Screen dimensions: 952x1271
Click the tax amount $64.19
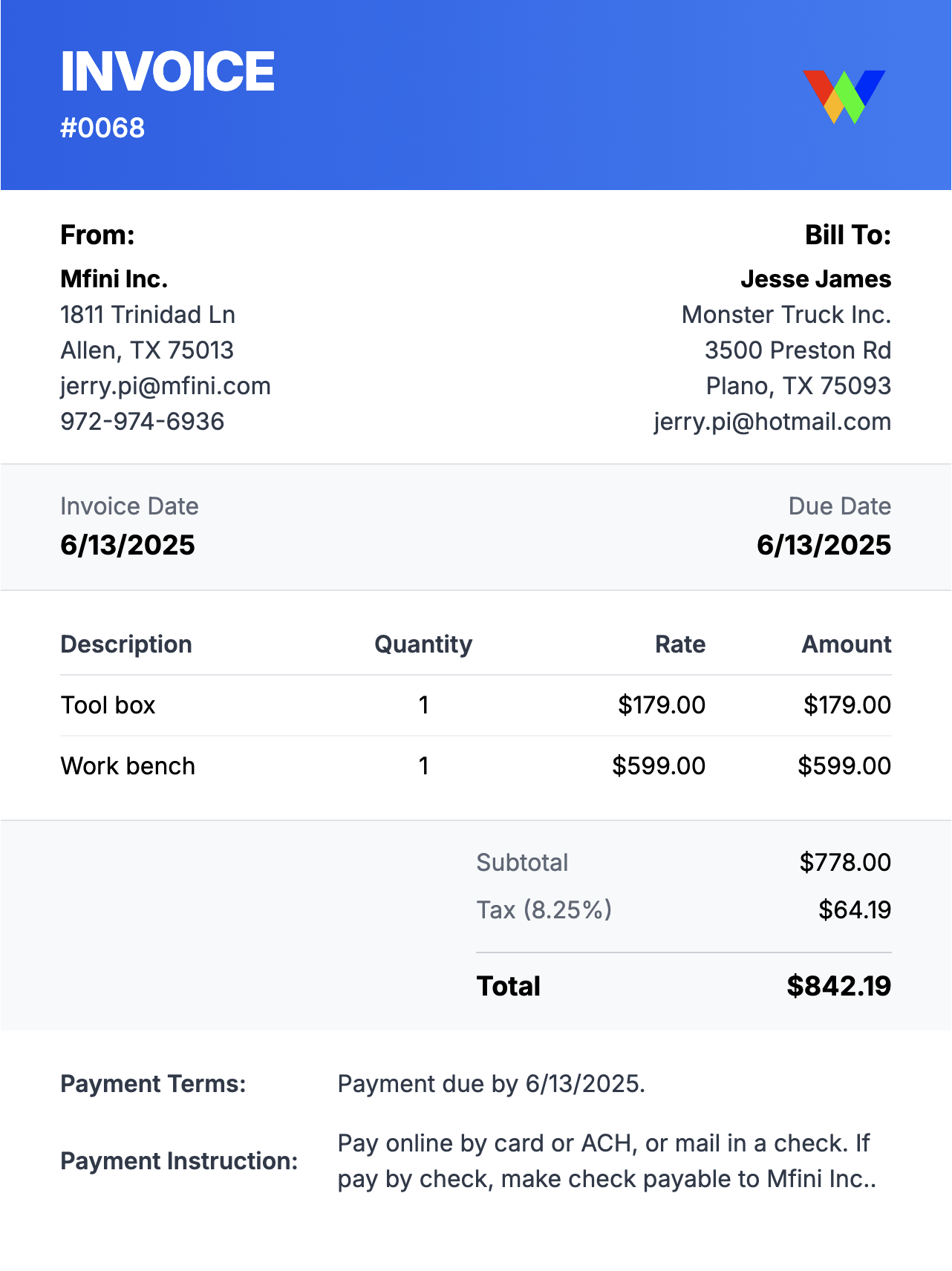(x=855, y=910)
